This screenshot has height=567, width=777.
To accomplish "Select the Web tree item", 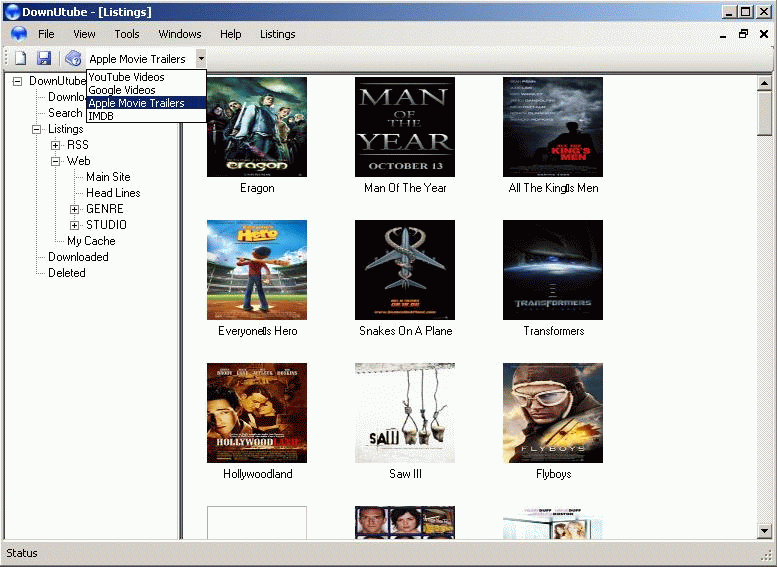I will click(x=78, y=161).
